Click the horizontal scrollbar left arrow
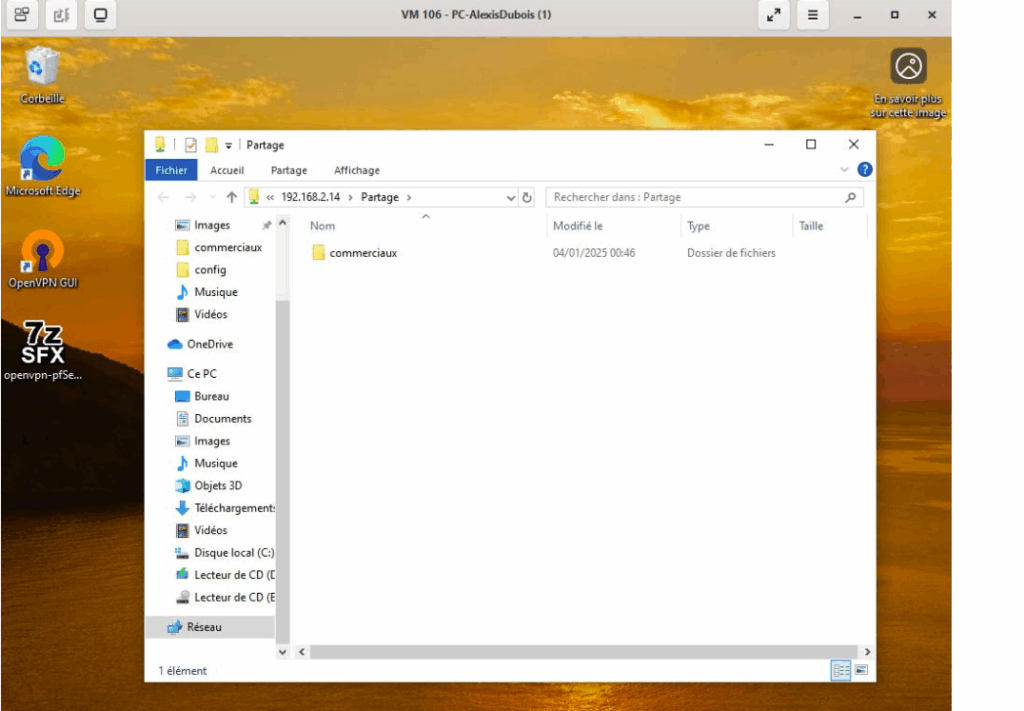1024x711 pixels. click(x=302, y=652)
